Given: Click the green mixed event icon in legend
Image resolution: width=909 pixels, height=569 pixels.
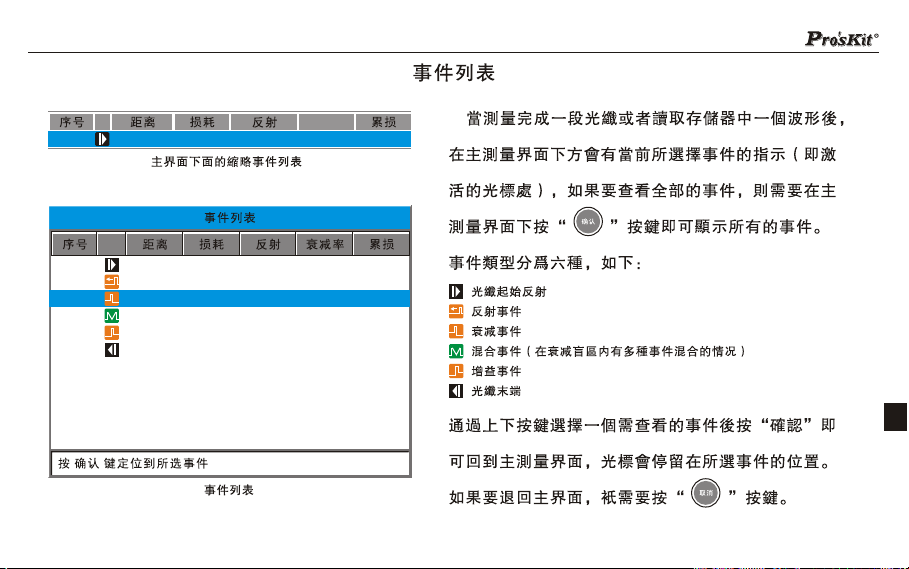Looking at the screenshot, I should click(456, 351).
